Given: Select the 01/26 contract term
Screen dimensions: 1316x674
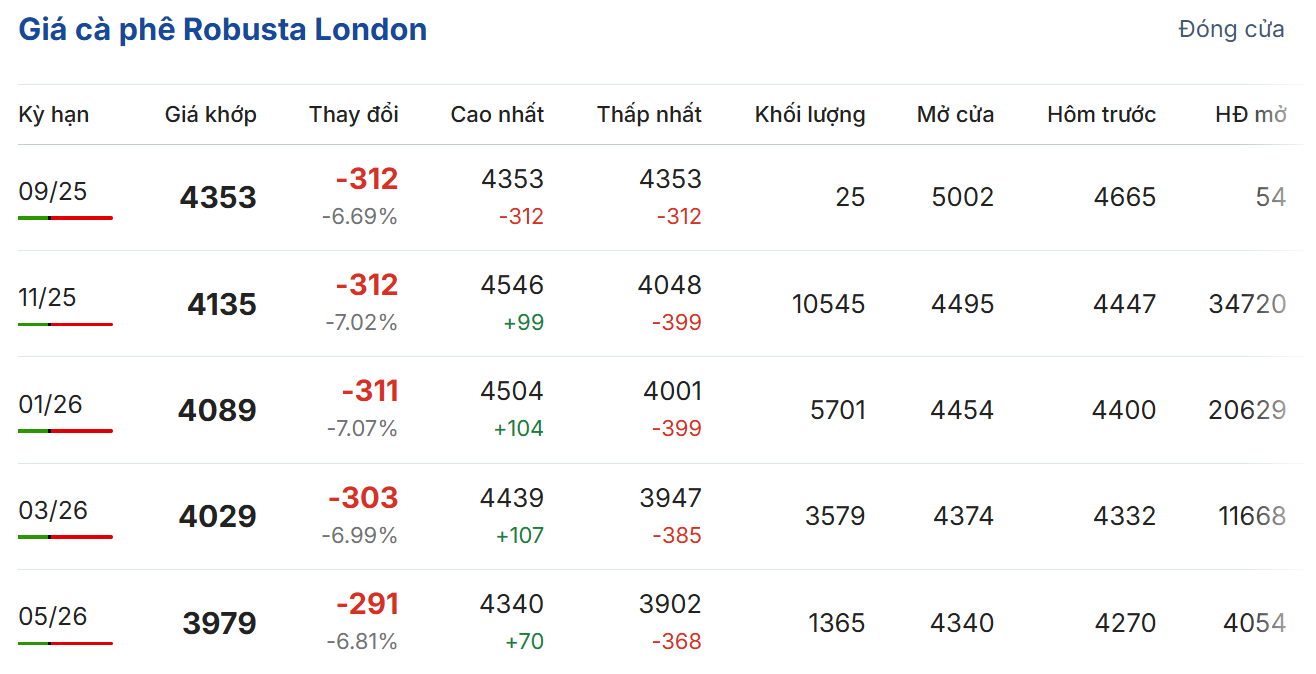Looking at the screenshot, I should tap(50, 404).
